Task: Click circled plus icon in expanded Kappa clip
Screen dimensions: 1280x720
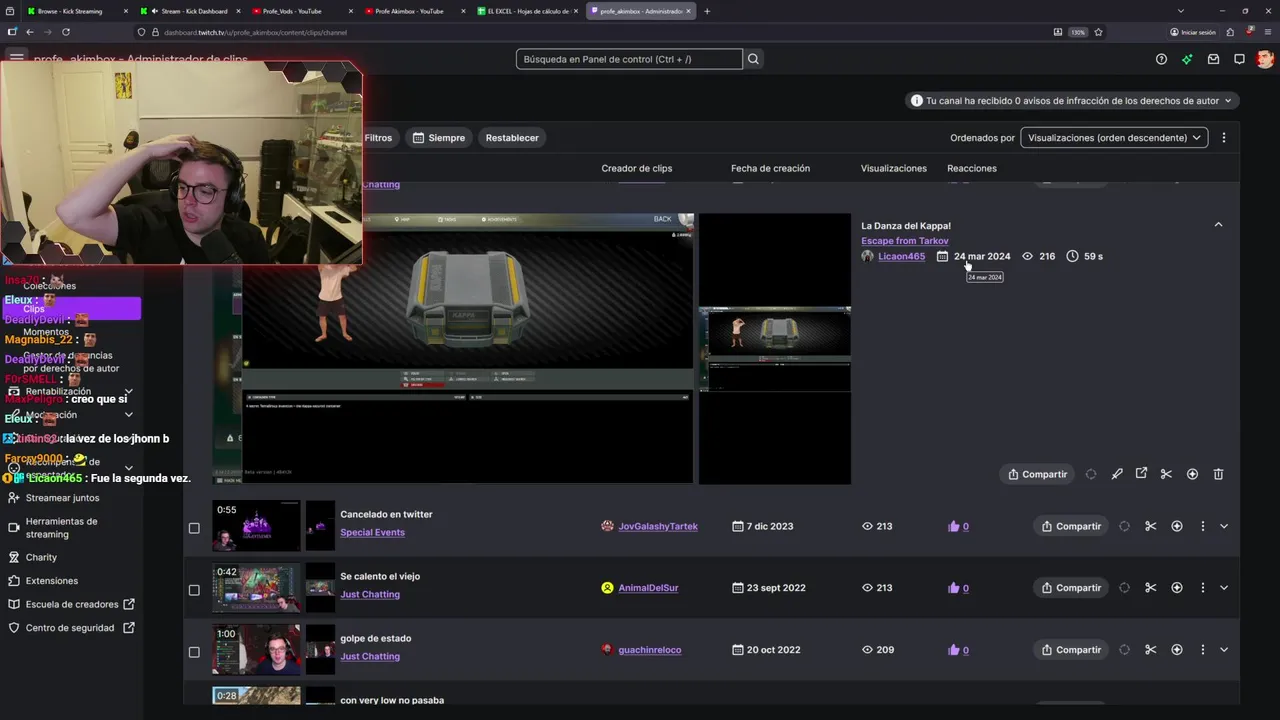Action: 1192,474
